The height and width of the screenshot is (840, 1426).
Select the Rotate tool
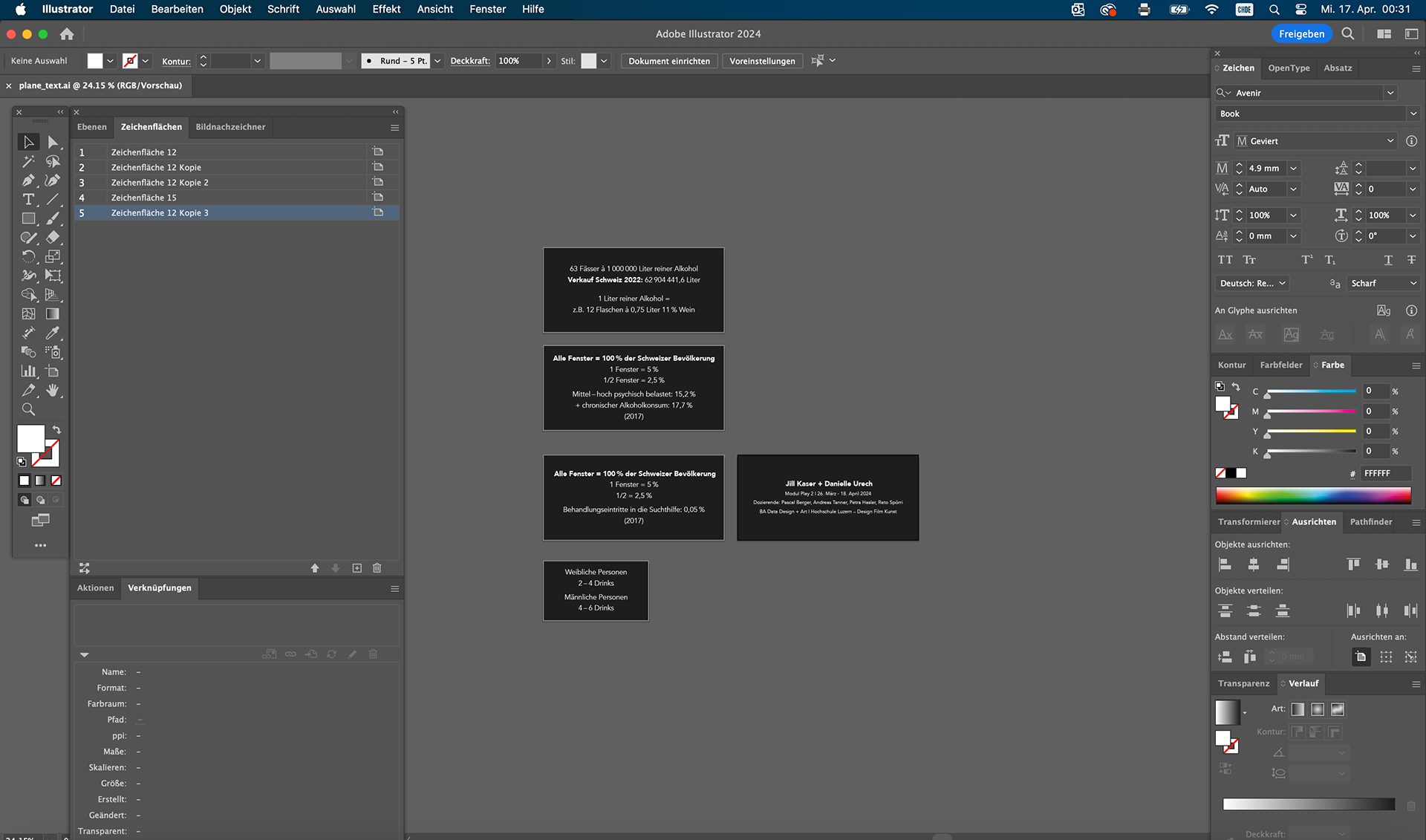point(28,256)
